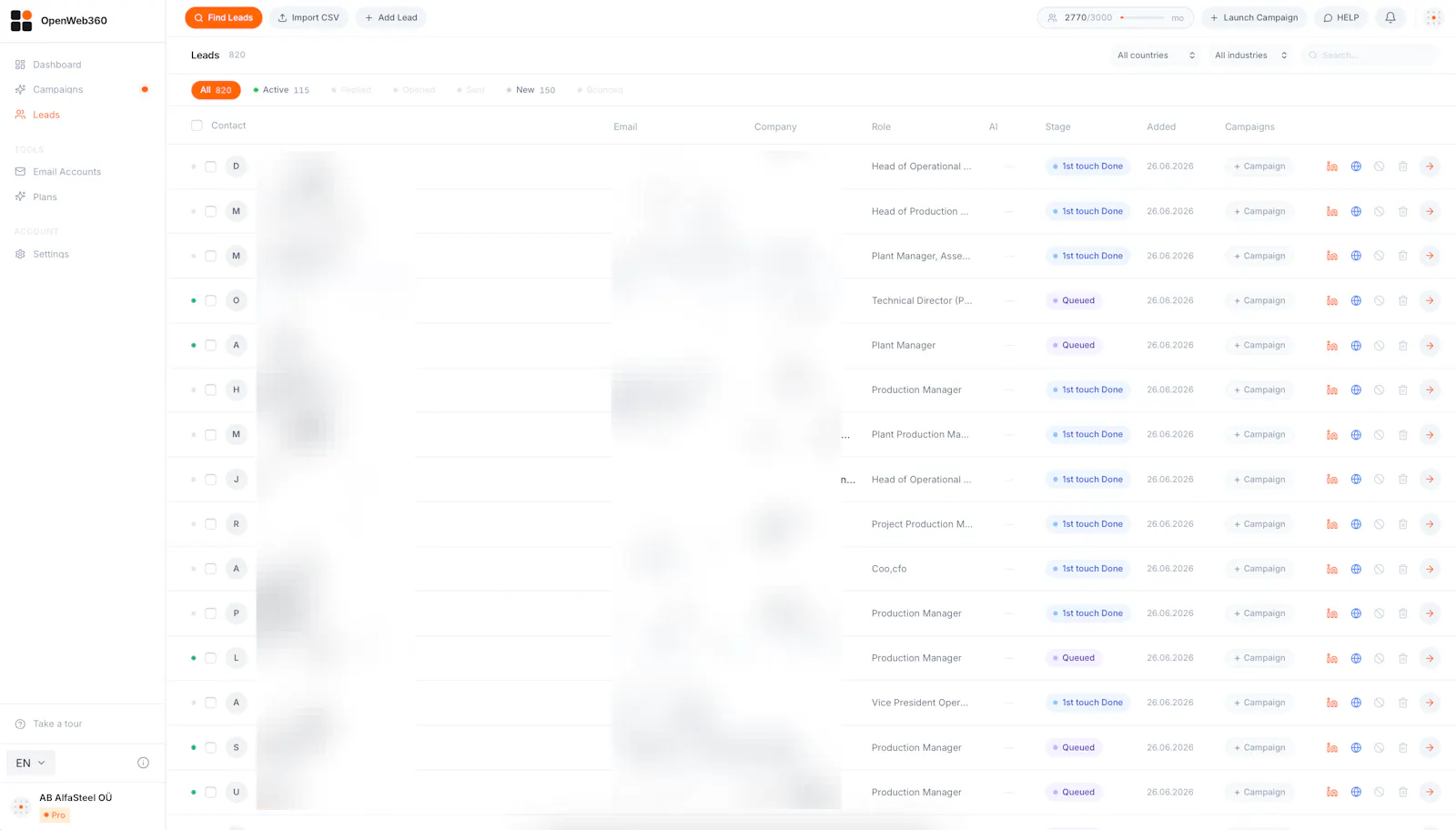Select checkbox for contact R row
The image size is (1456, 830).
click(x=210, y=524)
